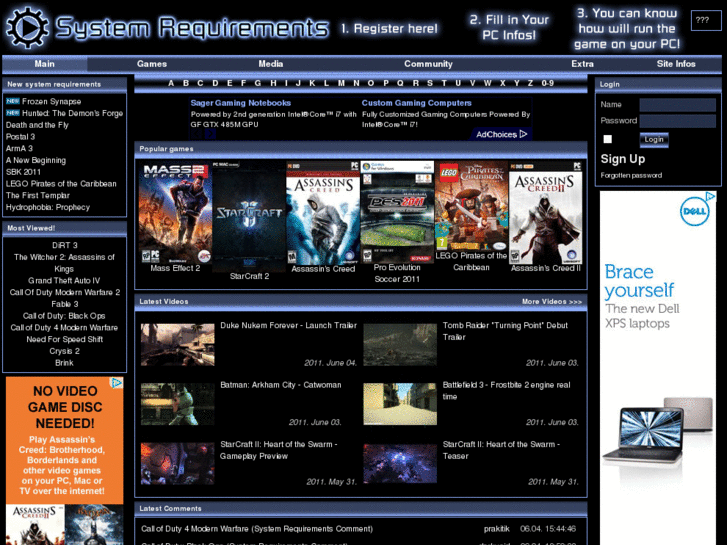Screen dimensions: 727x545
Task: Select letter Z in alphabet index
Action: pos(530,83)
